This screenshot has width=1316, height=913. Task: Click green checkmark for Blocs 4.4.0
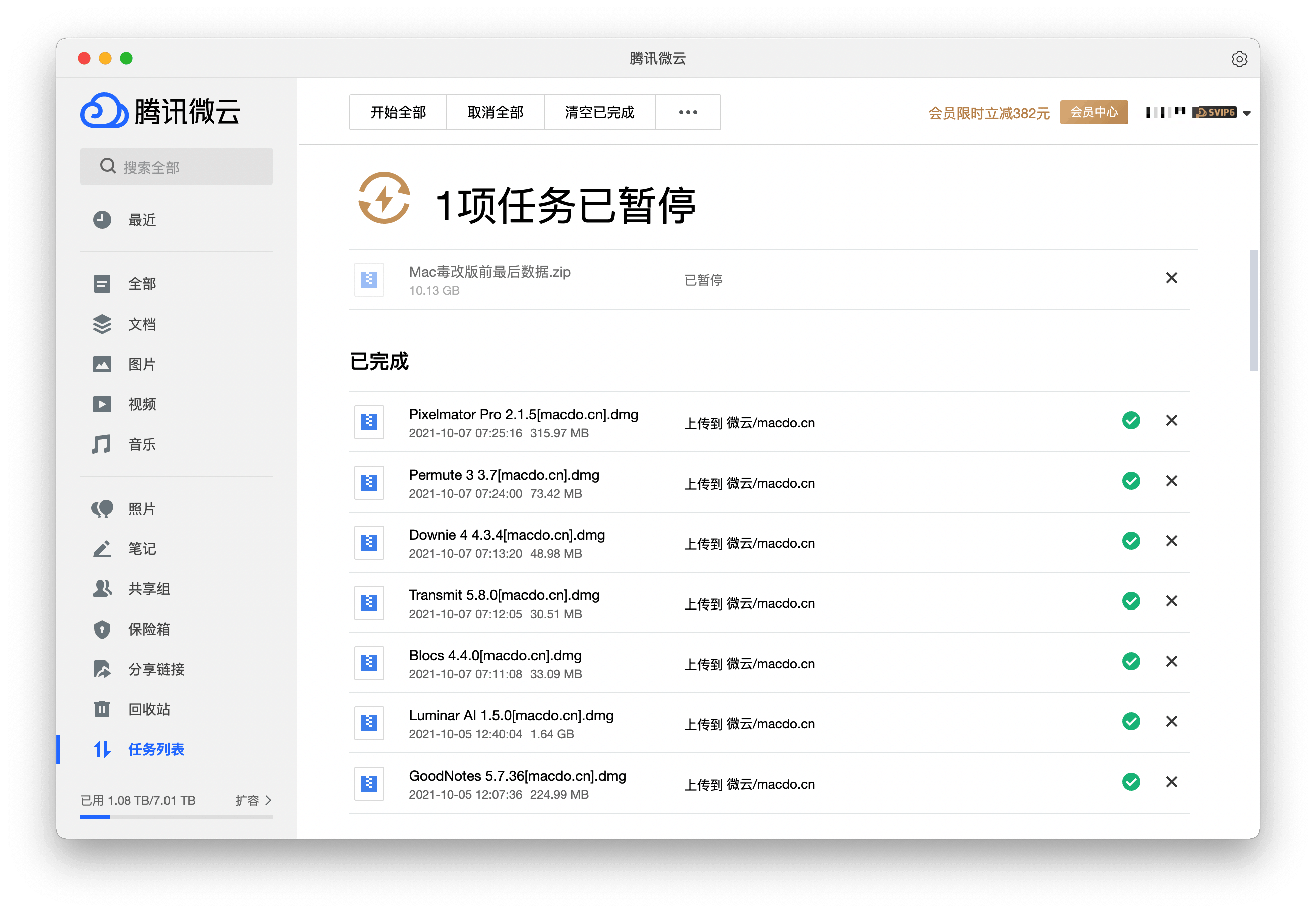[x=1131, y=661]
